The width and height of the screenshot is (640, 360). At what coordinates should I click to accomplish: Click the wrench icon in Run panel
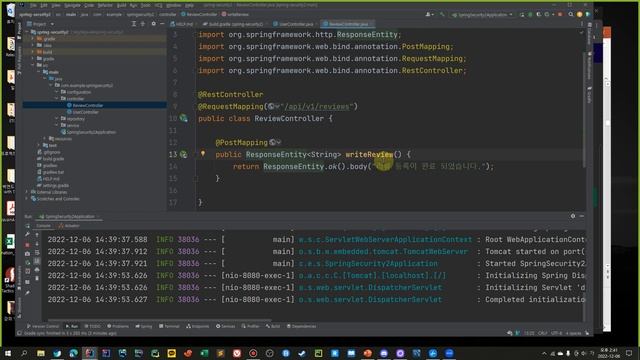point(27,235)
